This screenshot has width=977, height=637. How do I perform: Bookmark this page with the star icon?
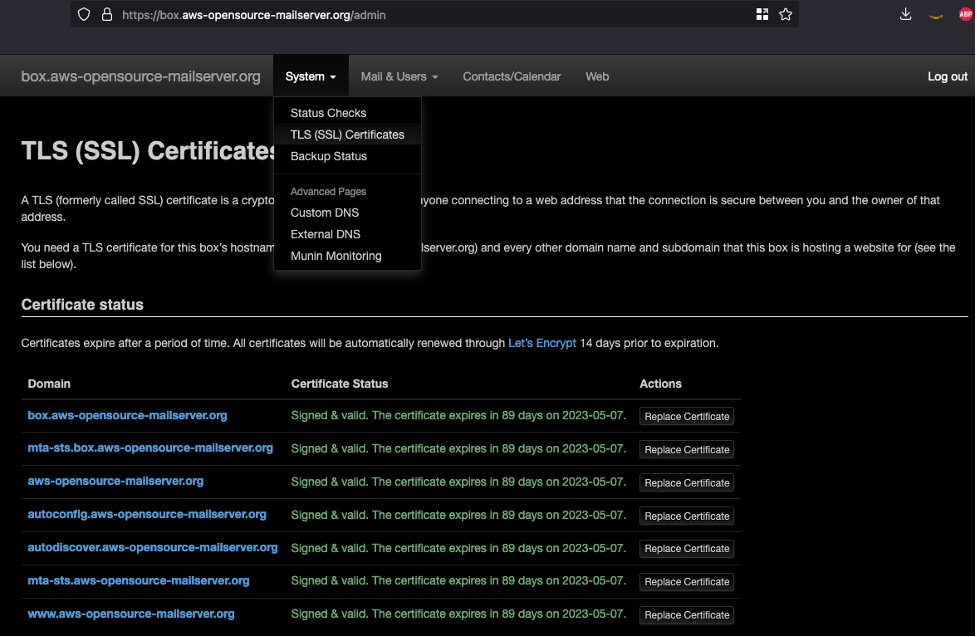coord(786,14)
